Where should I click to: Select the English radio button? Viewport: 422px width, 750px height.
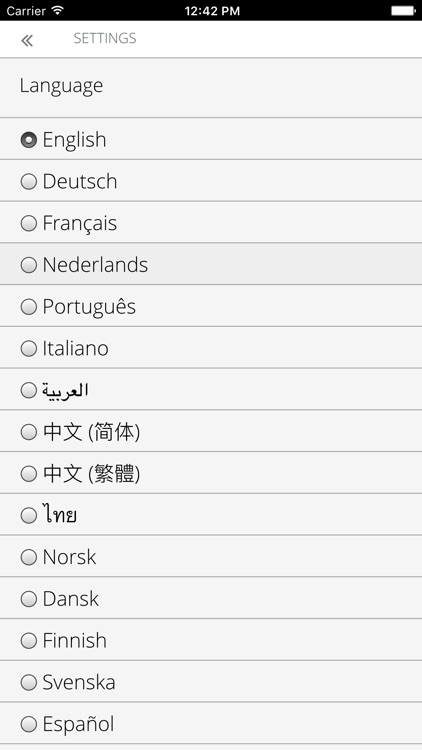29,140
